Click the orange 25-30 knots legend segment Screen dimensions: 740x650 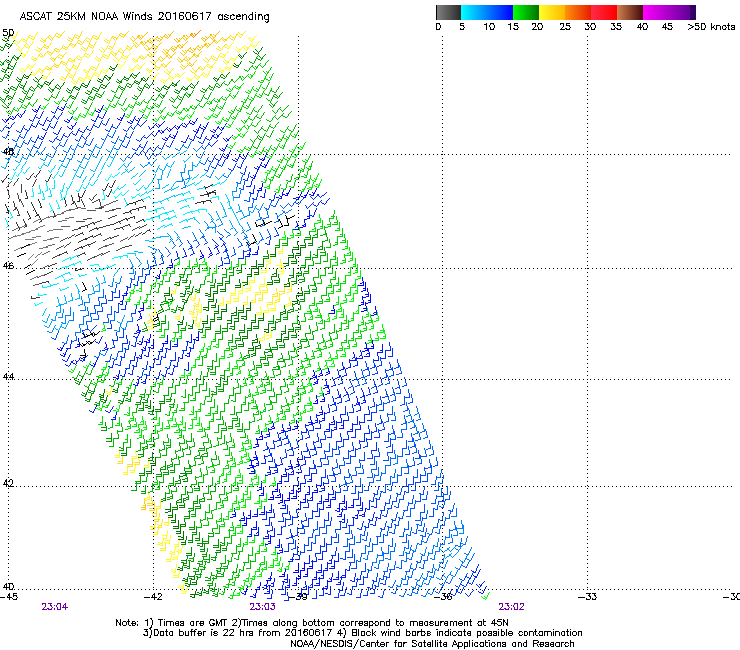pyautogui.click(x=578, y=12)
